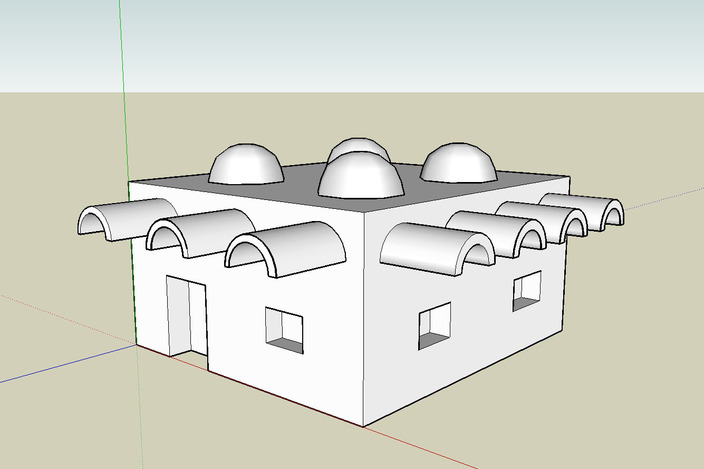Click the largest vault on the two-window wall
This screenshot has height=469, width=704.
point(438,249)
